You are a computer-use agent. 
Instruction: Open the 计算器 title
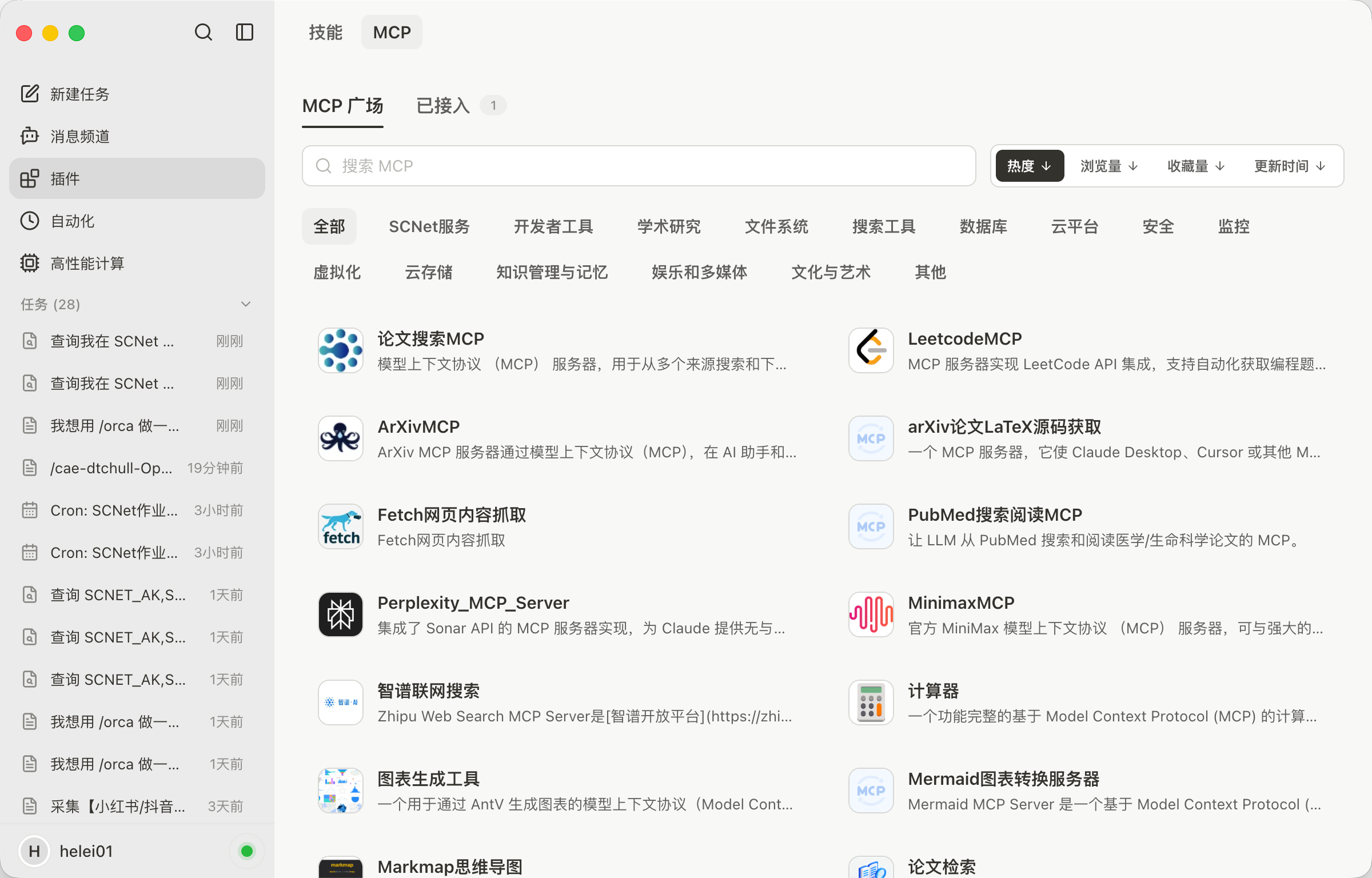(934, 691)
